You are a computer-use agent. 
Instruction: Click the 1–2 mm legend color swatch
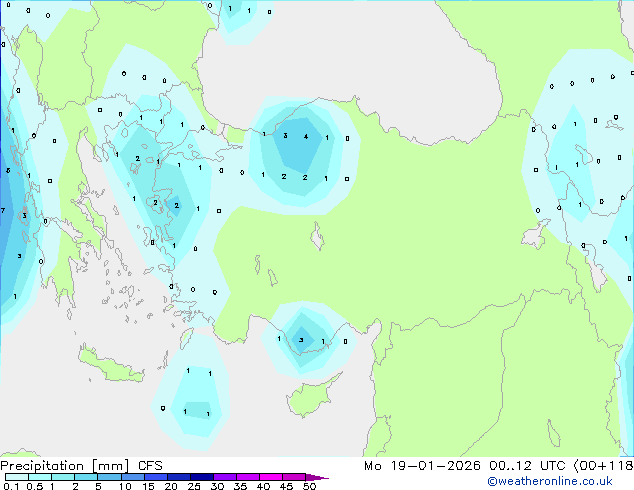tap(63, 477)
